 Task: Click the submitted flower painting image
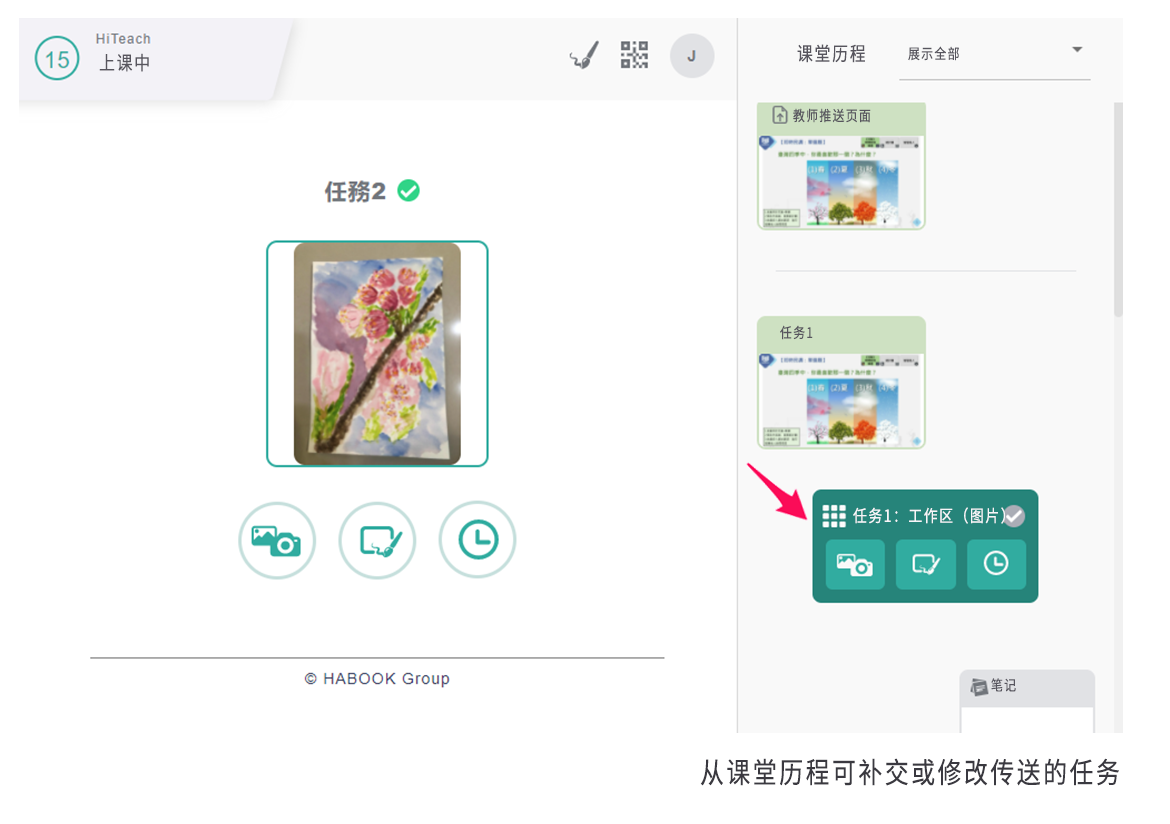pyautogui.click(x=377, y=354)
